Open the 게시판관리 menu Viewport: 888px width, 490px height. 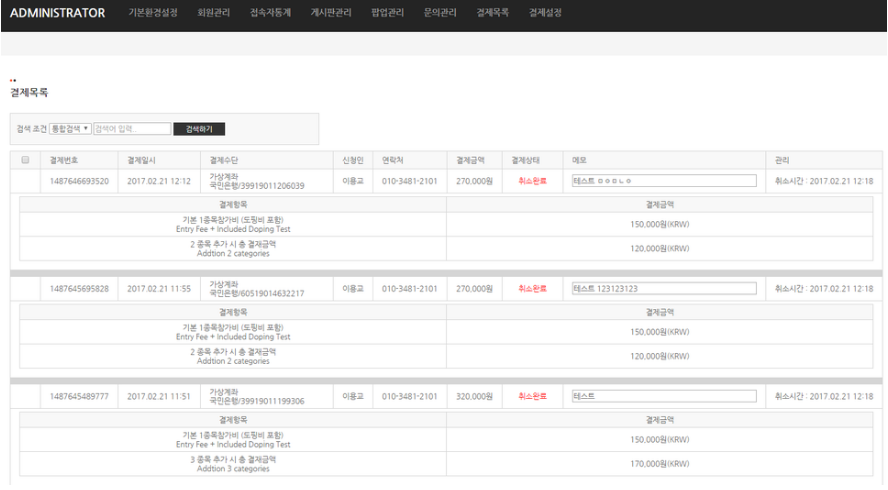point(331,13)
